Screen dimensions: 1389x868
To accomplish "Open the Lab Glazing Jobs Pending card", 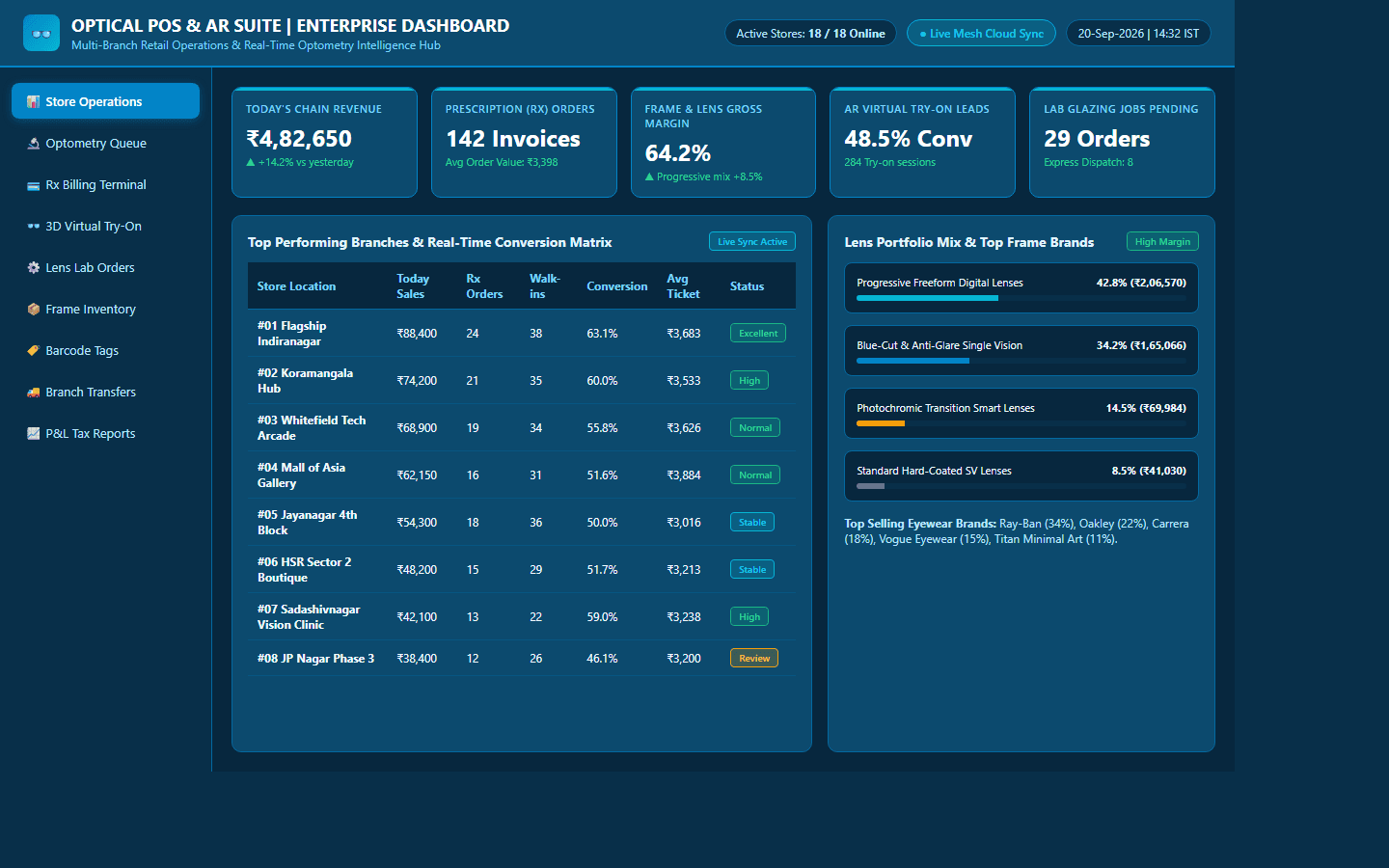I will coord(1122,142).
